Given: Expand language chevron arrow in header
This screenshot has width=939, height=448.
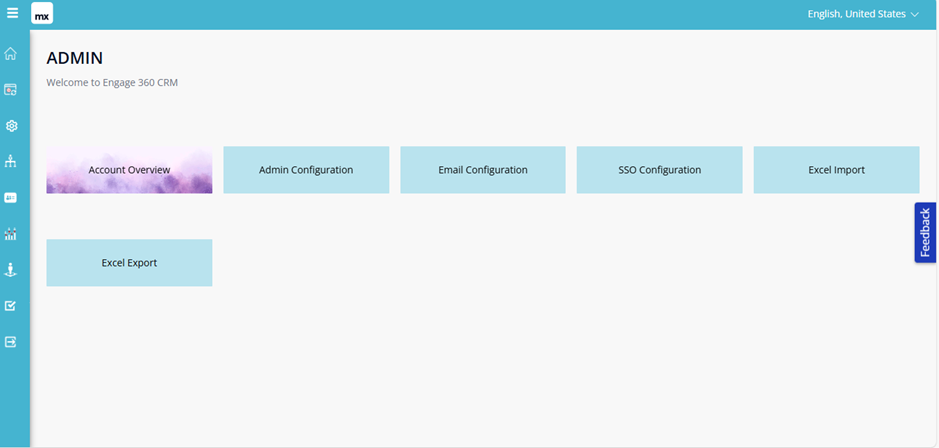Looking at the screenshot, I should point(914,15).
